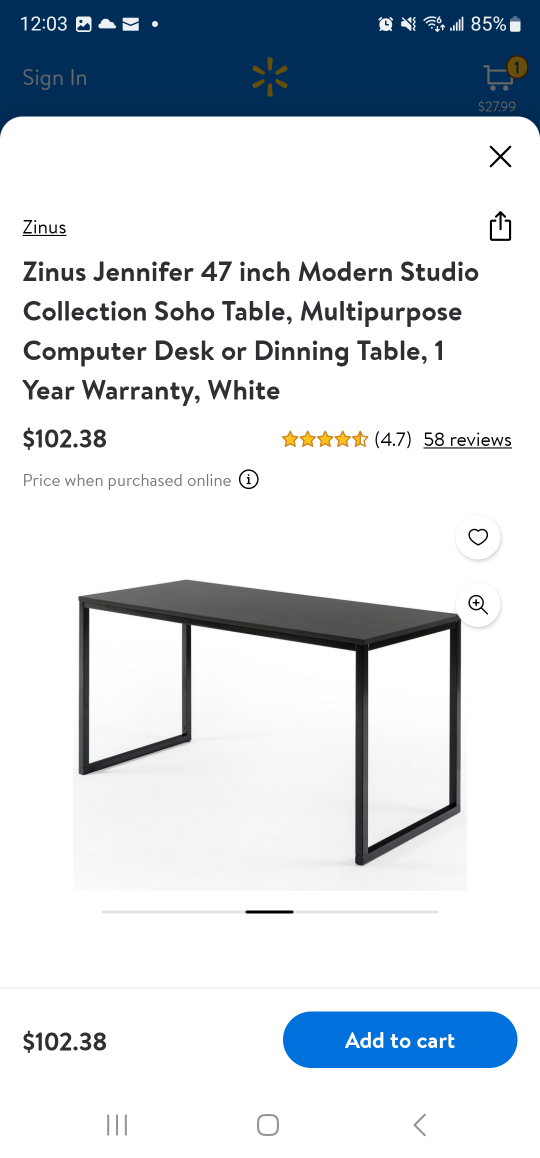
Task: Click the Add to cart button
Action: click(400, 1040)
